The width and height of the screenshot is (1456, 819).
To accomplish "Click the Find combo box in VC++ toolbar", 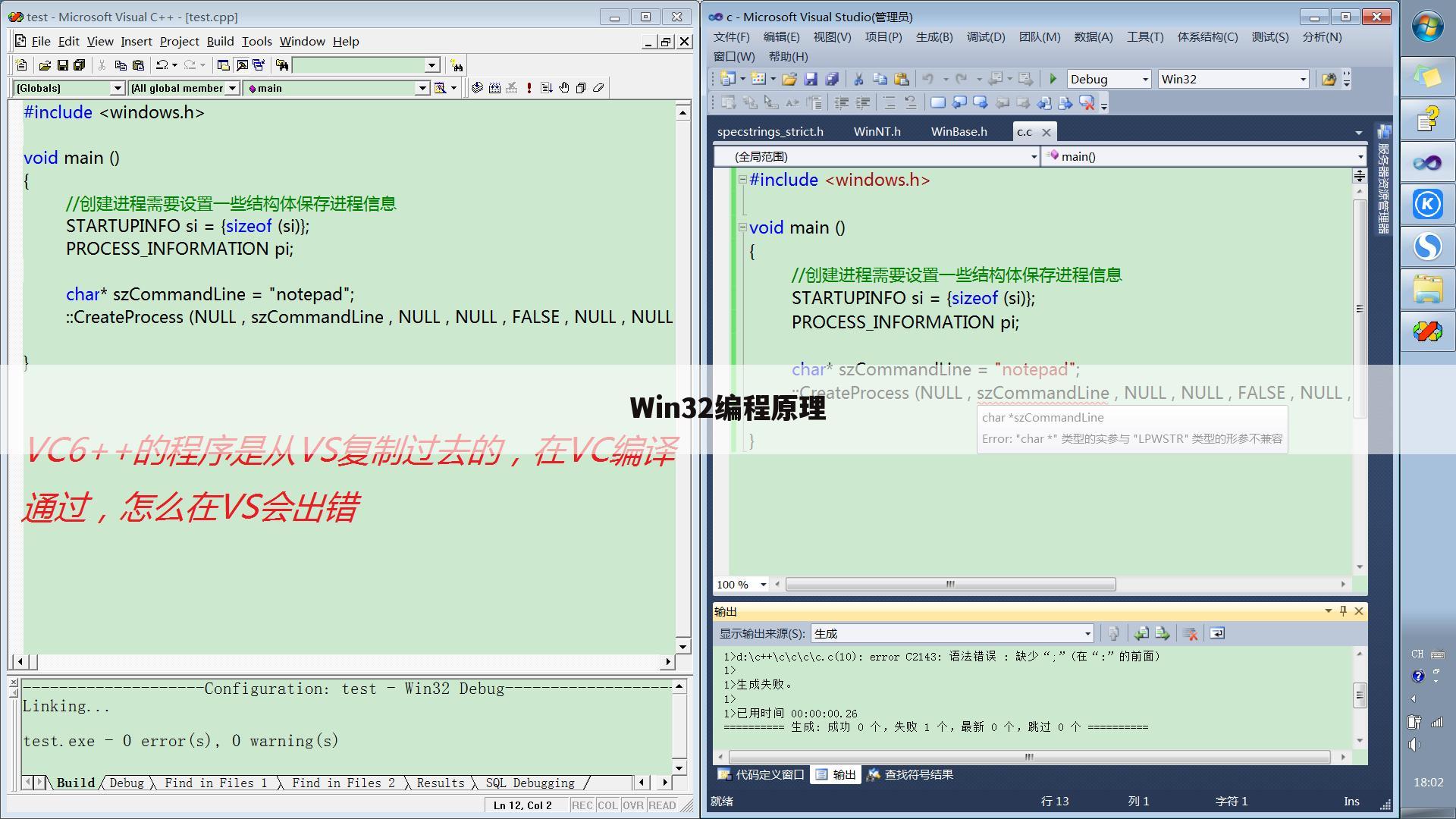I will (366, 65).
